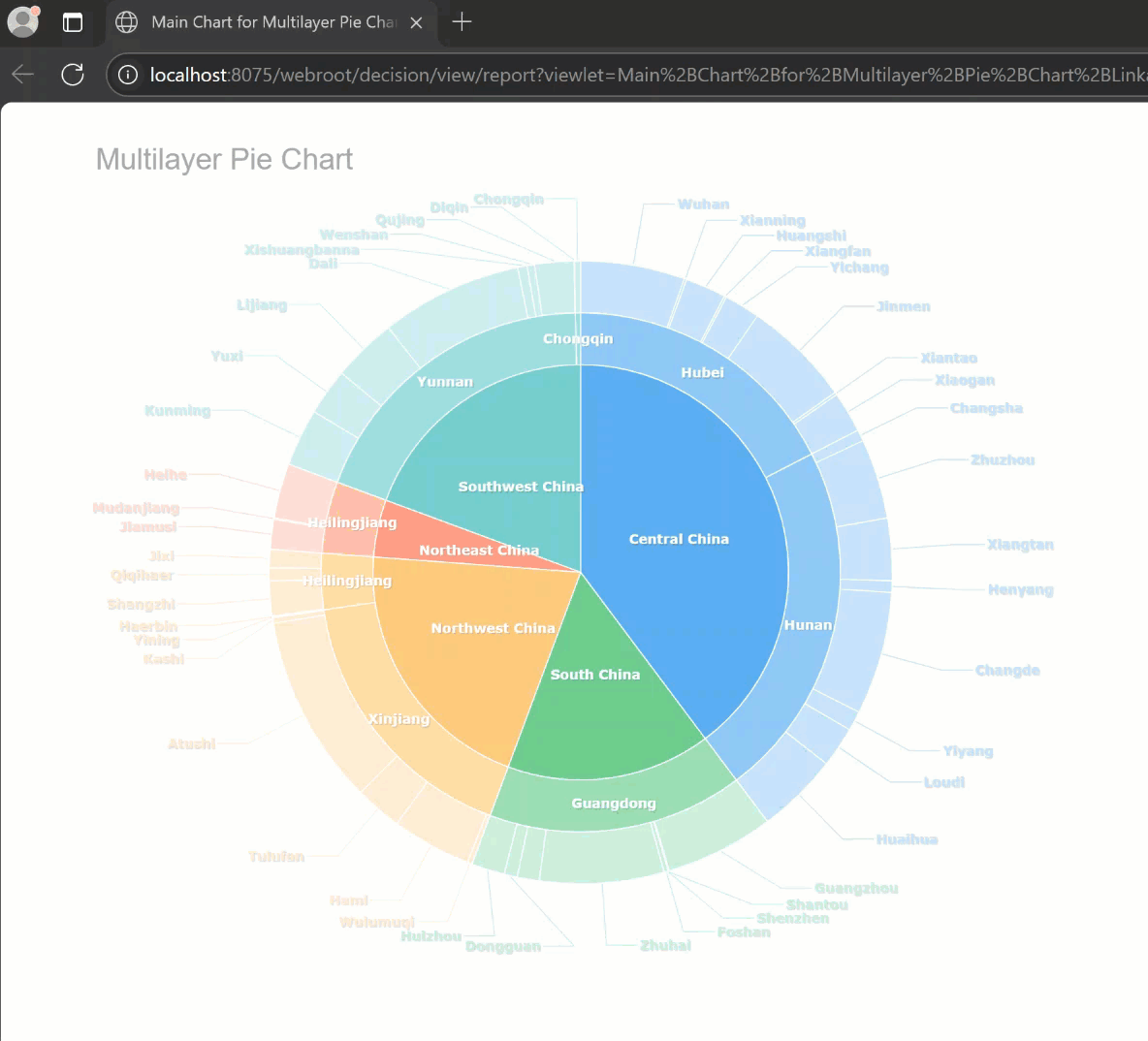Click the Xiantao label
Screen dimensions: 1148x1041
click(x=949, y=358)
